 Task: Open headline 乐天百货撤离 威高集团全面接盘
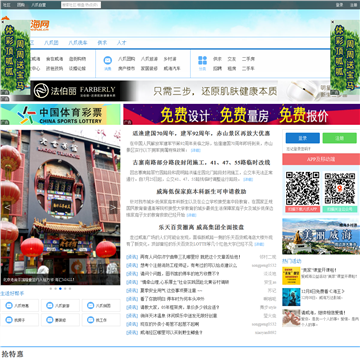pos(201,227)
